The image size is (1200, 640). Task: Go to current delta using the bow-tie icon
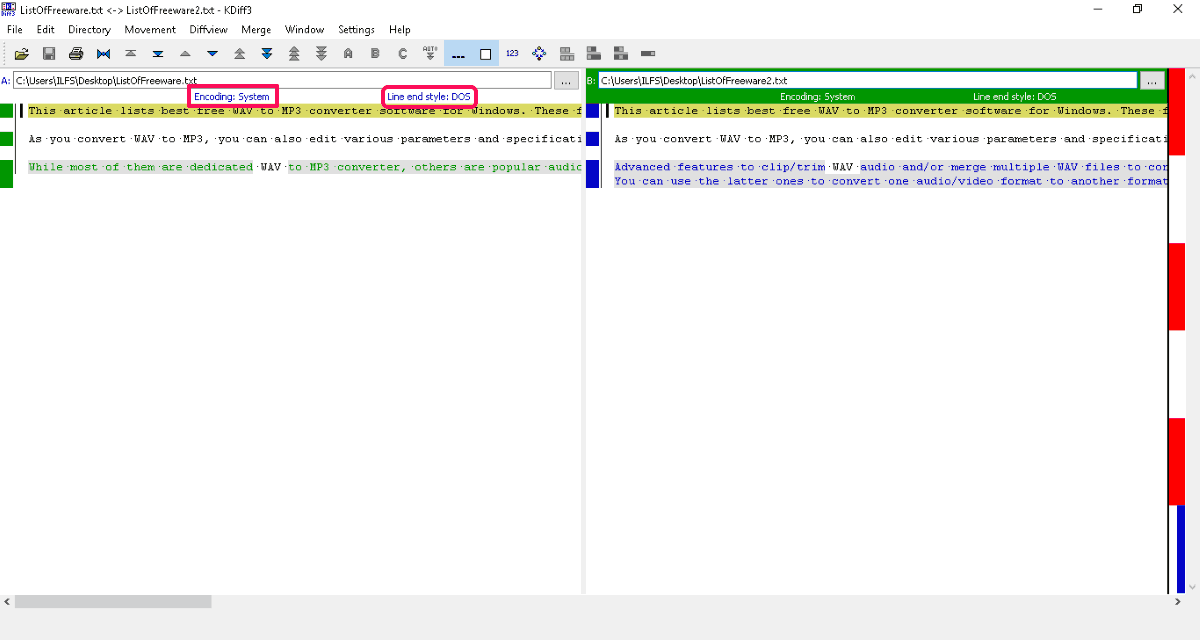tap(103, 54)
